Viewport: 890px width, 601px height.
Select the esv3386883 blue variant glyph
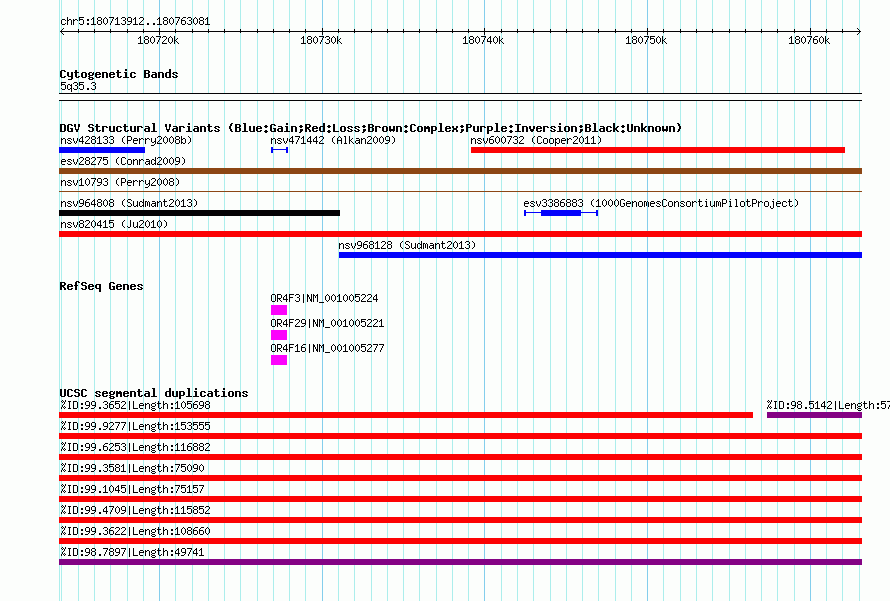pos(561,213)
